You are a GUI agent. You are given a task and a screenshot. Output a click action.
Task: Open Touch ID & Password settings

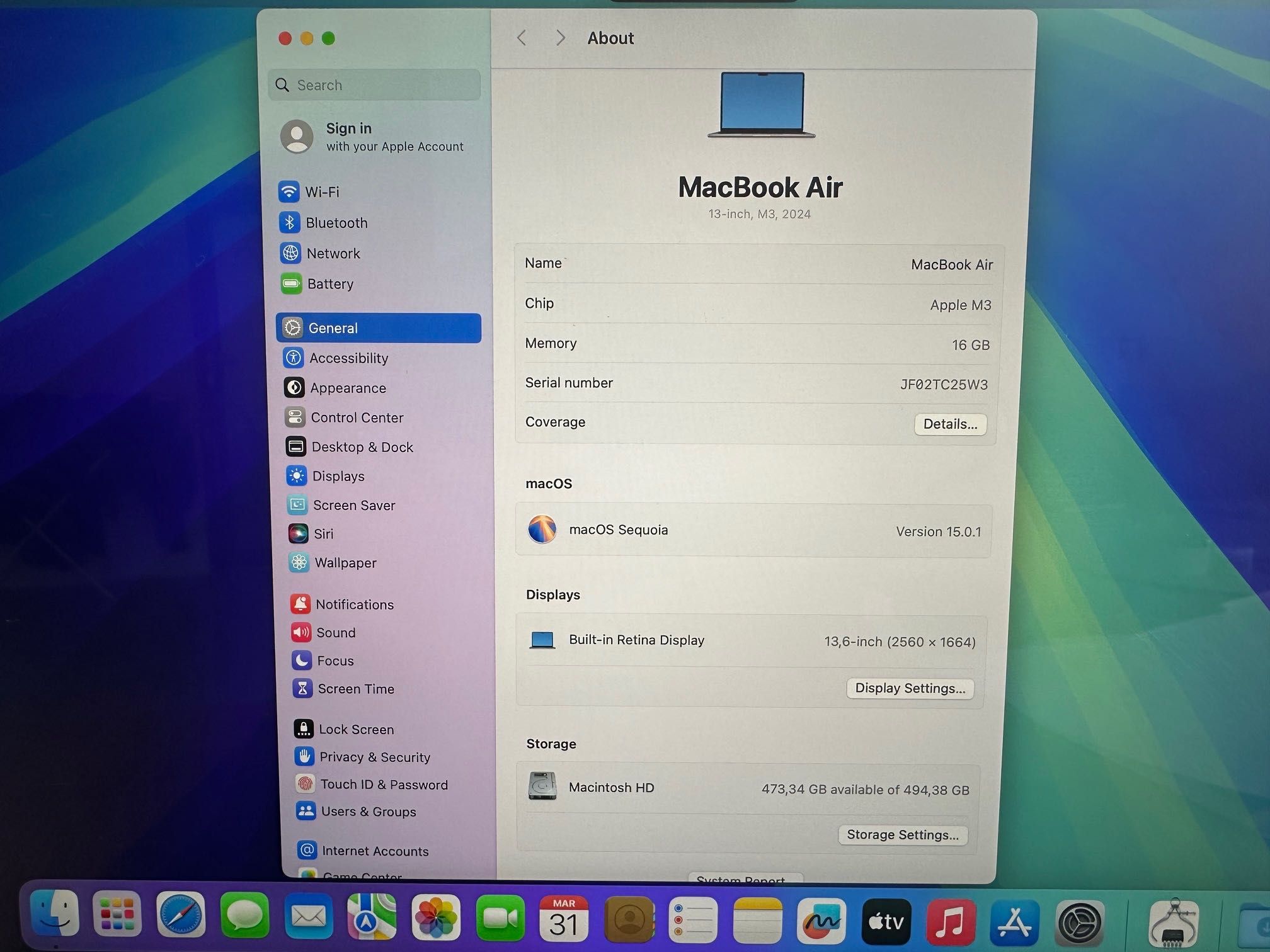tap(372, 785)
